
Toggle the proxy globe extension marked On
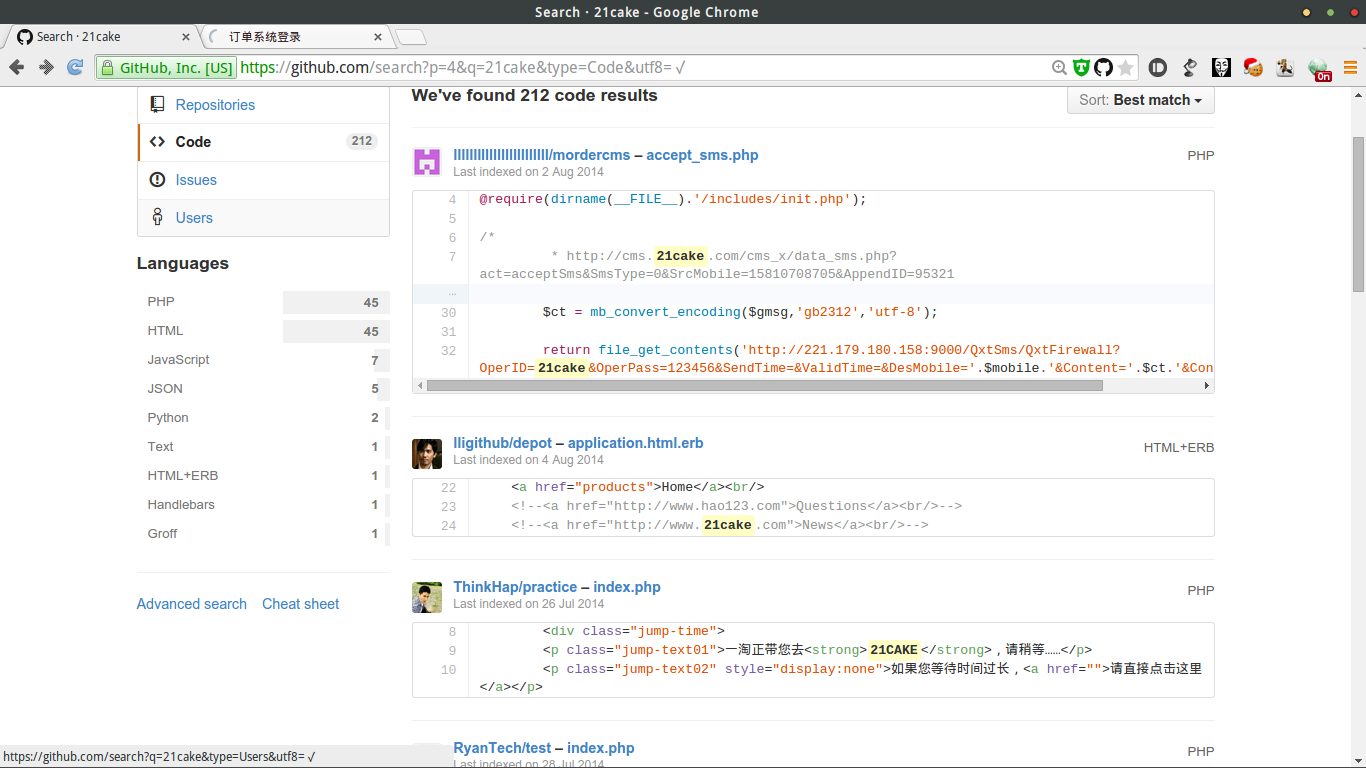1319,69
